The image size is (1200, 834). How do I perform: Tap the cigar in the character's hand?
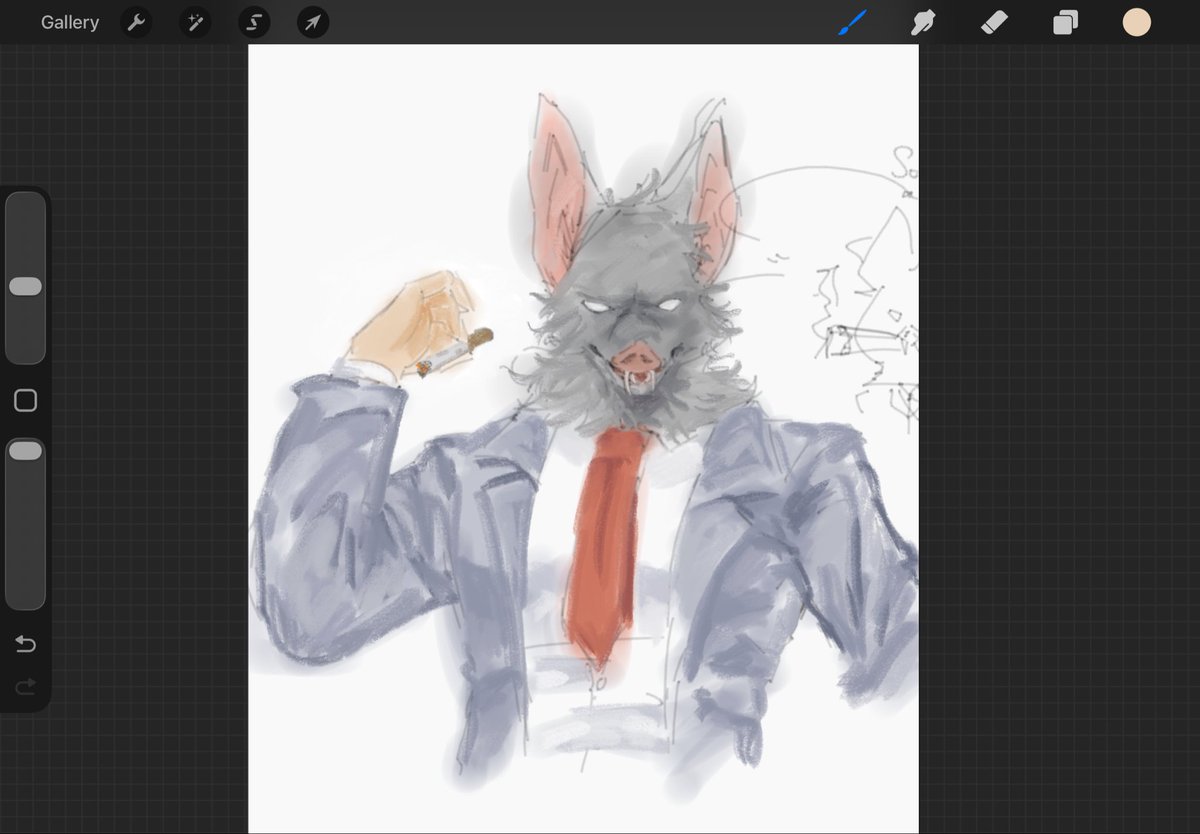[x=455, y=352]
